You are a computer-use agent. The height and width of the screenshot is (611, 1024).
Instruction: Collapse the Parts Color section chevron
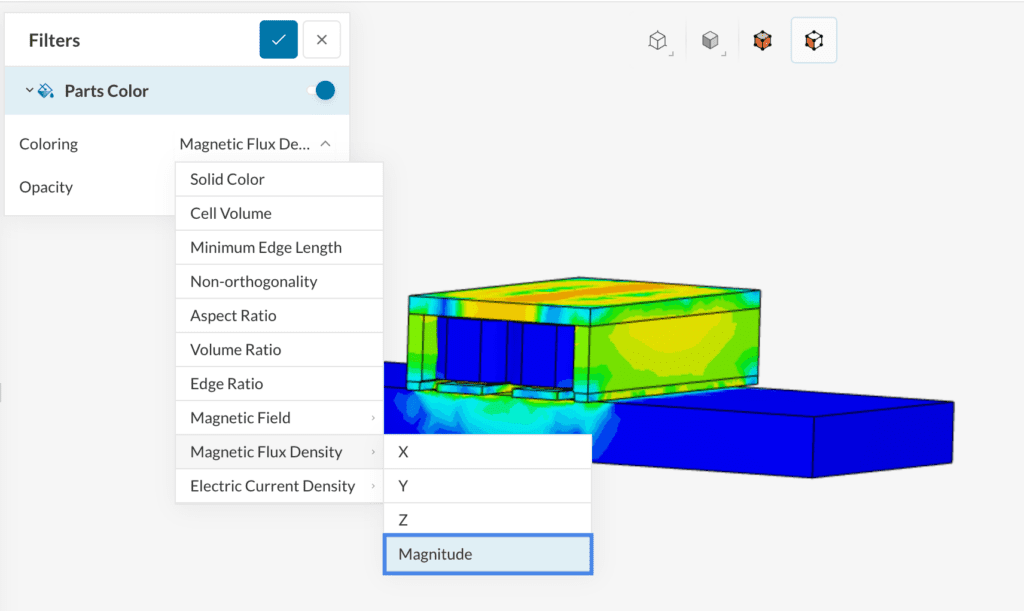(29, 90)
